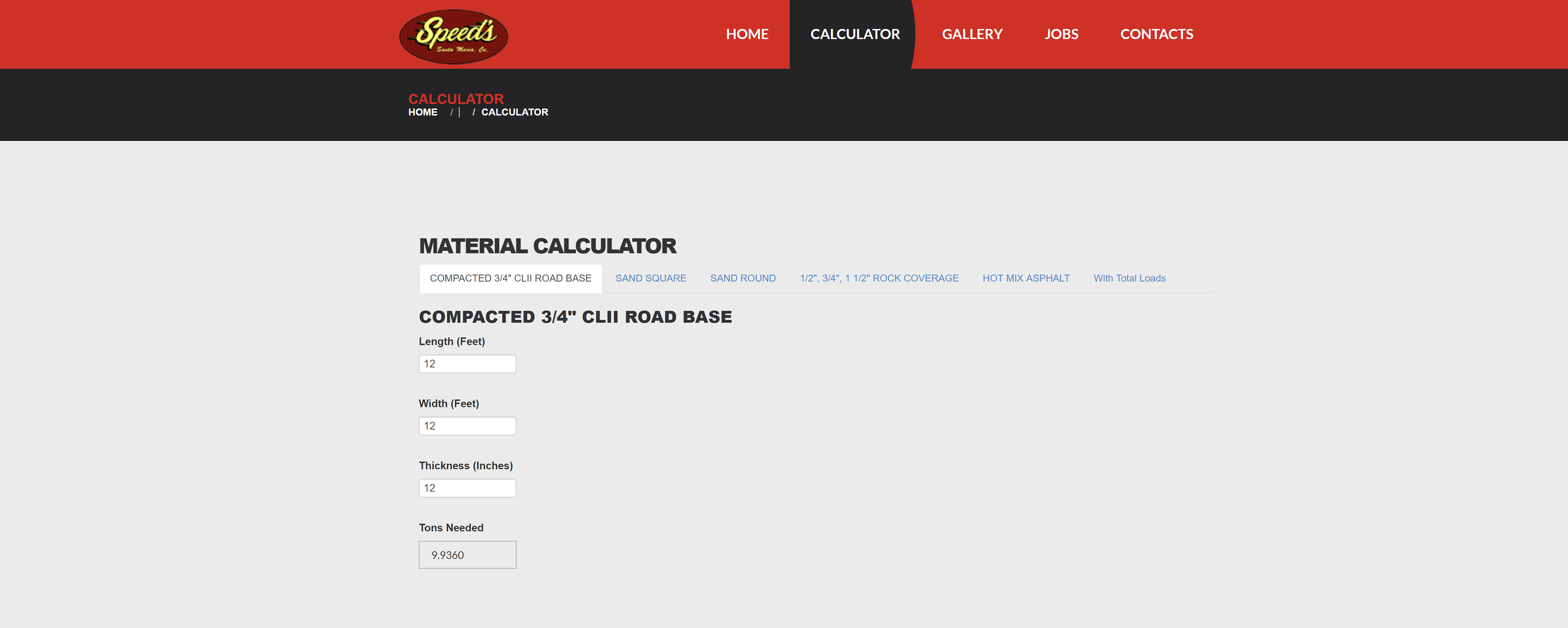Viewport: 1568px width, 628px height.
Task: Click the Tons Needed result box
Action: coord(467,555)
